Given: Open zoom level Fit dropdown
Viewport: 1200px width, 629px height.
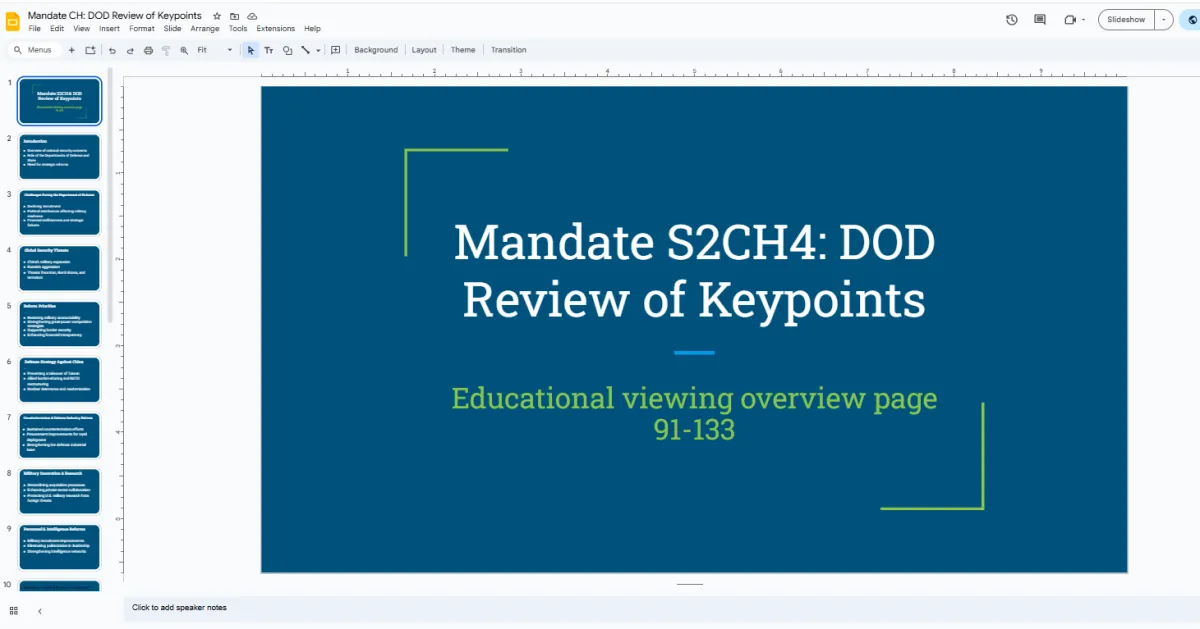Looking at the screenshot, I should pos(214,50).
